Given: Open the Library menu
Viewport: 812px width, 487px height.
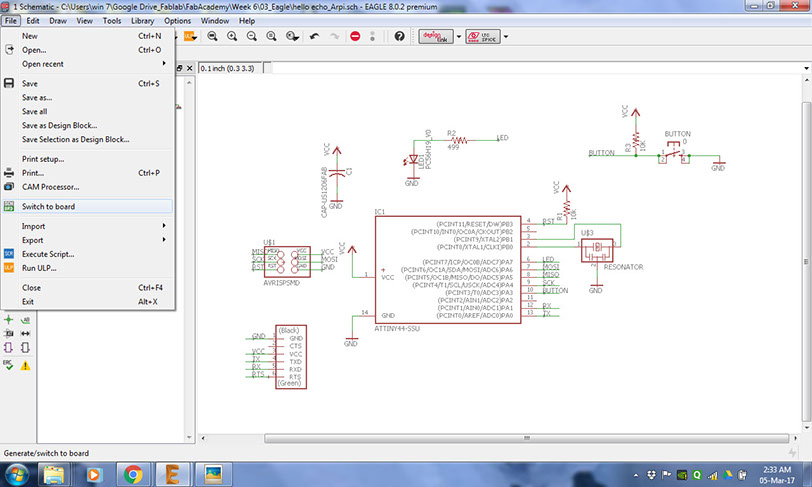Looking at the screenshot, I should [x=142, y=21].
